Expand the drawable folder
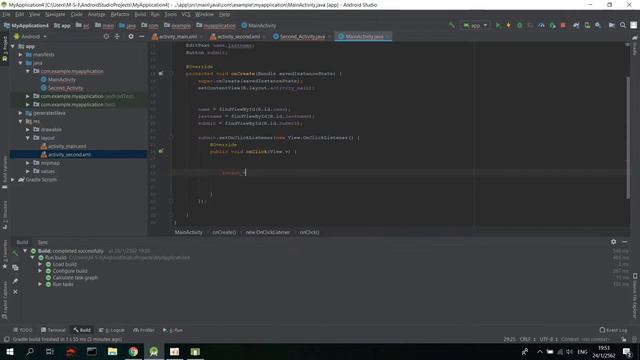The width and height of the screenshot is (640, 360). pyautogui.click(x=28, y=129)
